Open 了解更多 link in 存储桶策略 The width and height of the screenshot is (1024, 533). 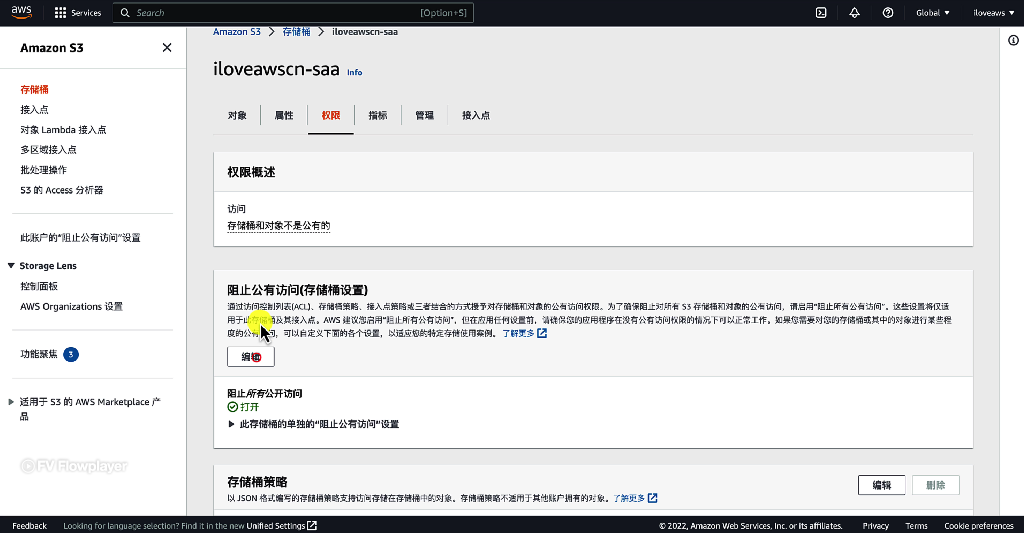(629, 498)
